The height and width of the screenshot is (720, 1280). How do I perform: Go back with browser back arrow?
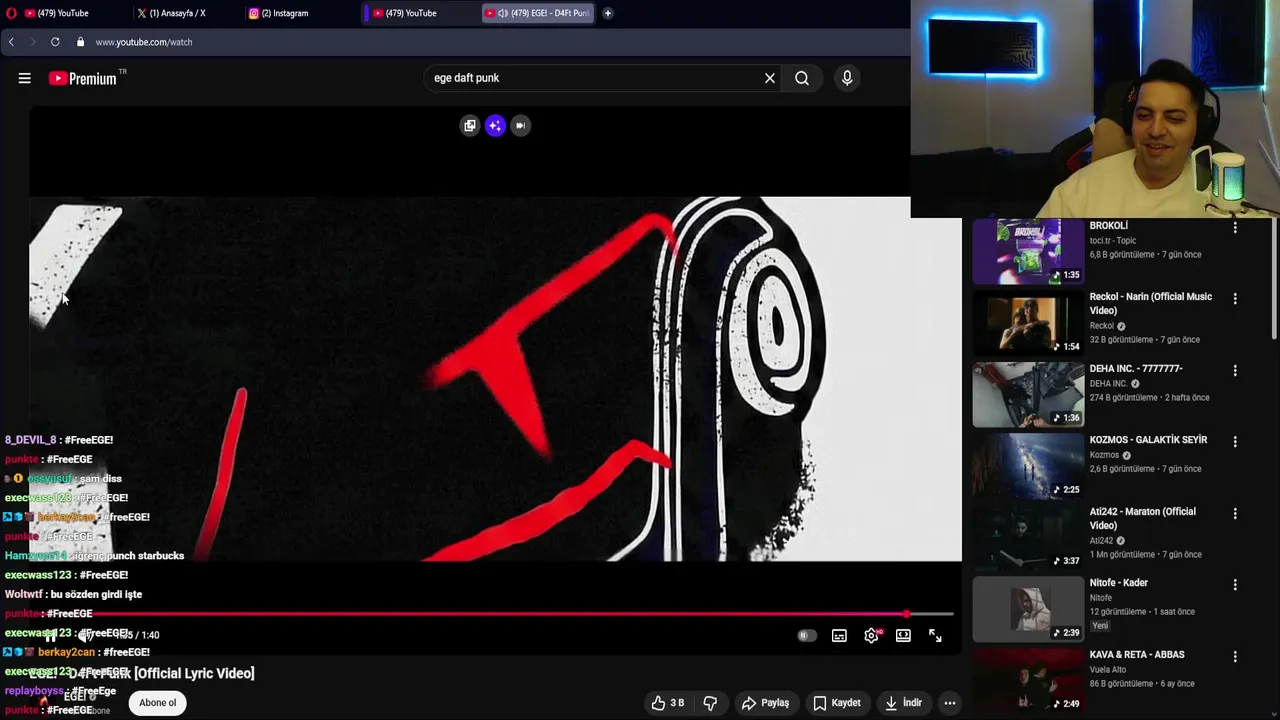[x=11, y=42]
